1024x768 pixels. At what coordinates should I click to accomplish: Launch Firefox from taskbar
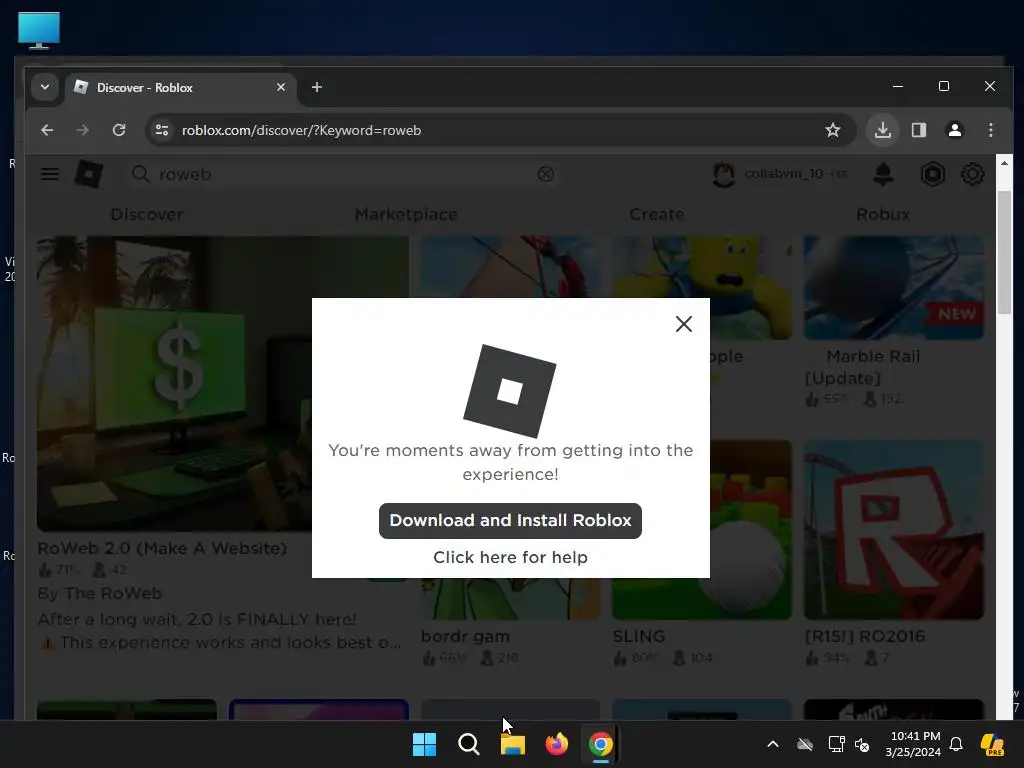(556, 744)
